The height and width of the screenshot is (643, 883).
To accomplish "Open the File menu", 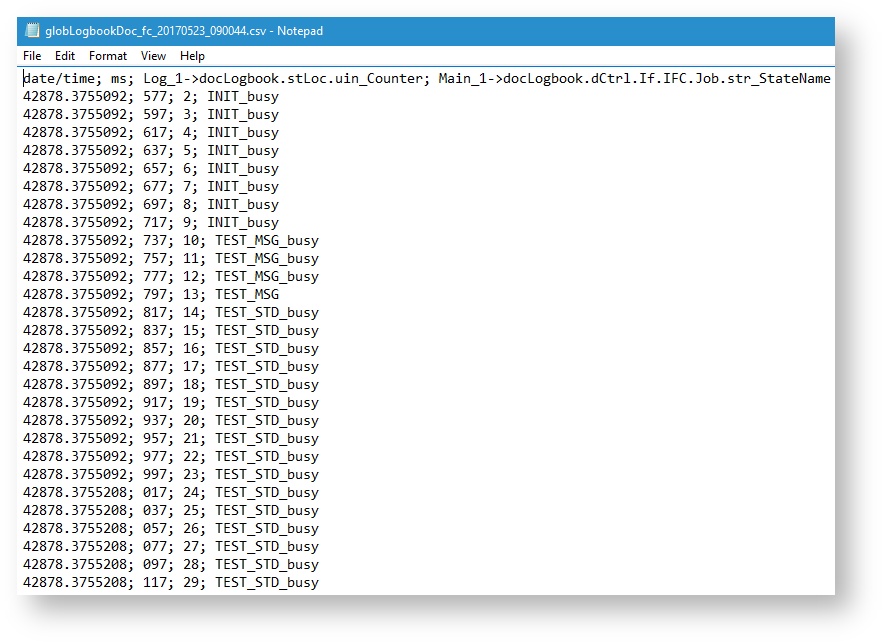I will (x=32, y=56).
